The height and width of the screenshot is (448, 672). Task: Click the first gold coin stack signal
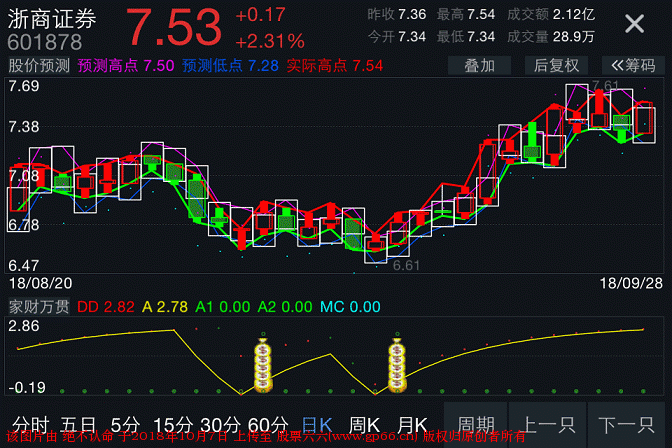click(263, 364)
